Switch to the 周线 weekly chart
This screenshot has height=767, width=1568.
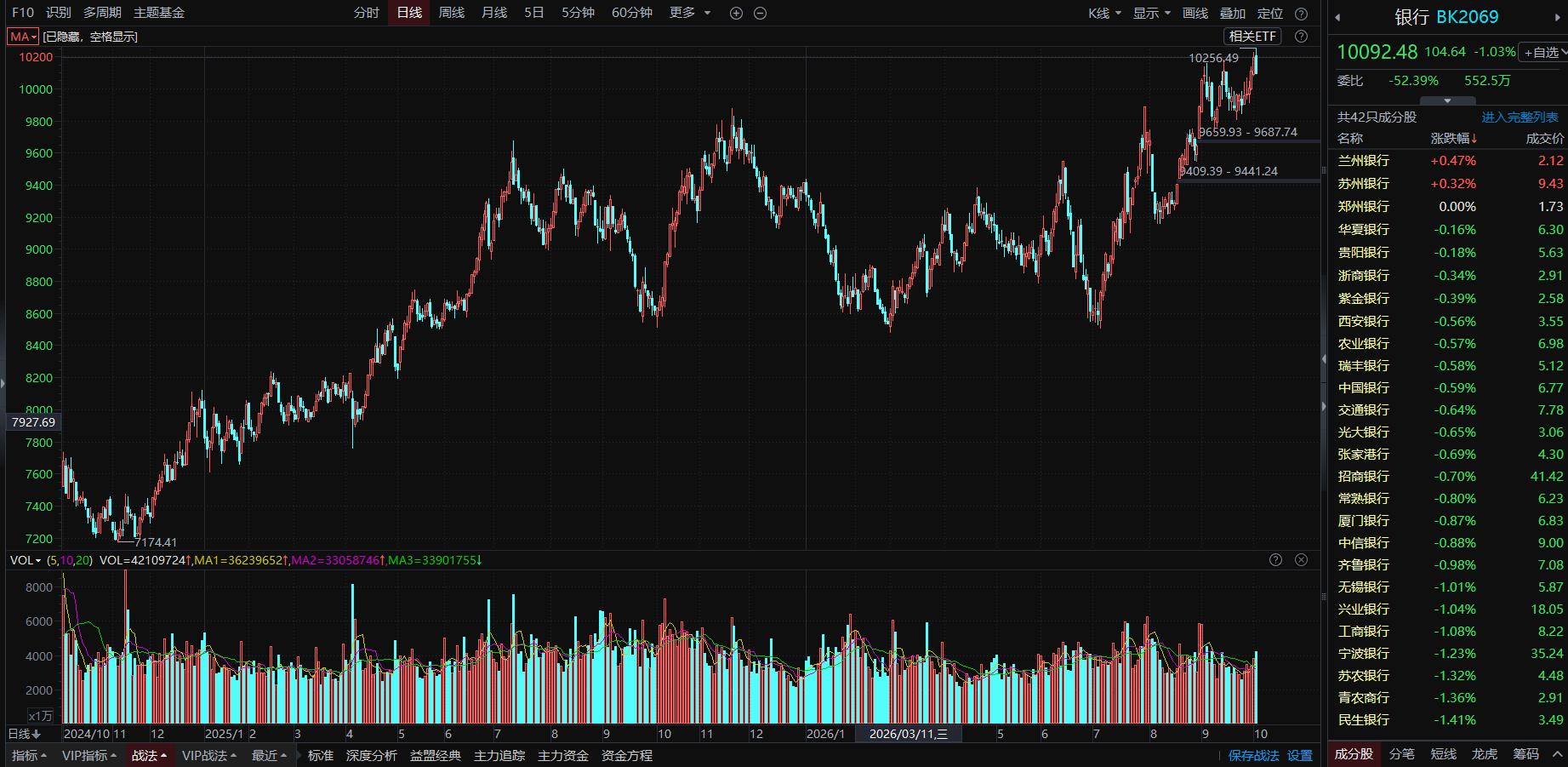coord(452,13)
